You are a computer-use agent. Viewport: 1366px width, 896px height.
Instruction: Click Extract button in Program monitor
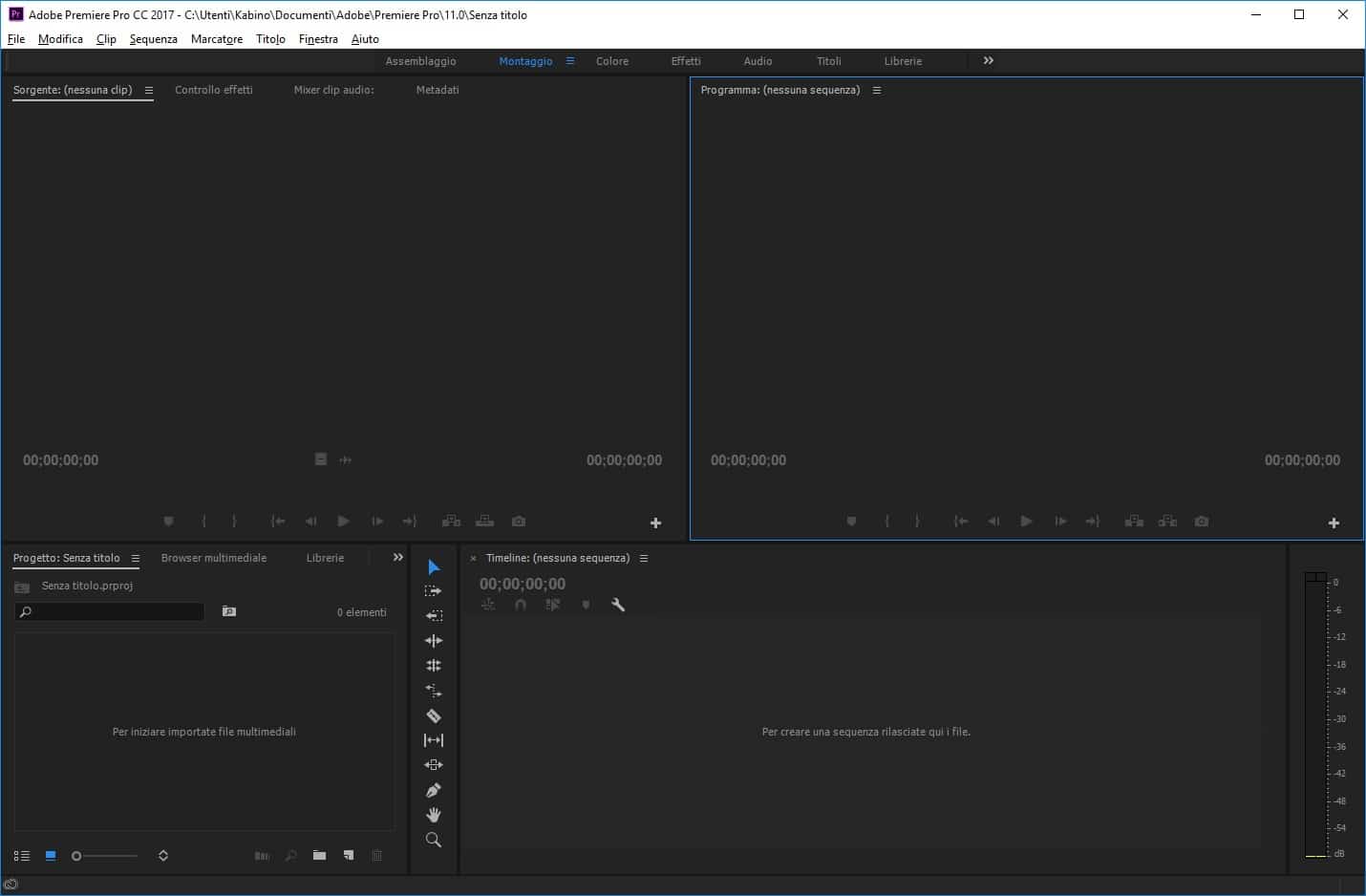point(1167,522)
